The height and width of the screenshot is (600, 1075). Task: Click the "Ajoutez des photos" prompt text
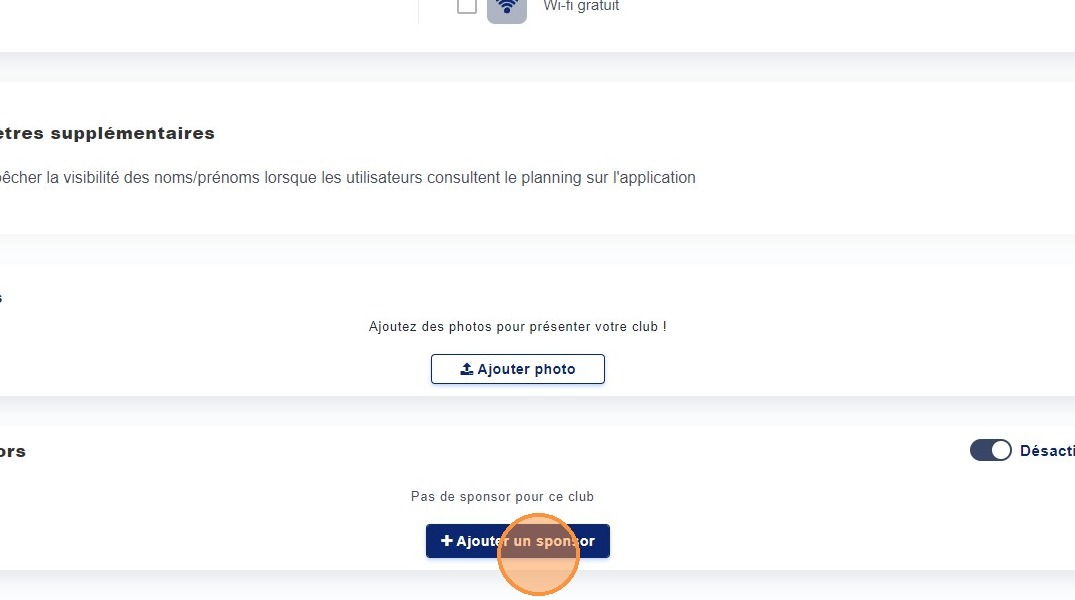pos(517,327)
